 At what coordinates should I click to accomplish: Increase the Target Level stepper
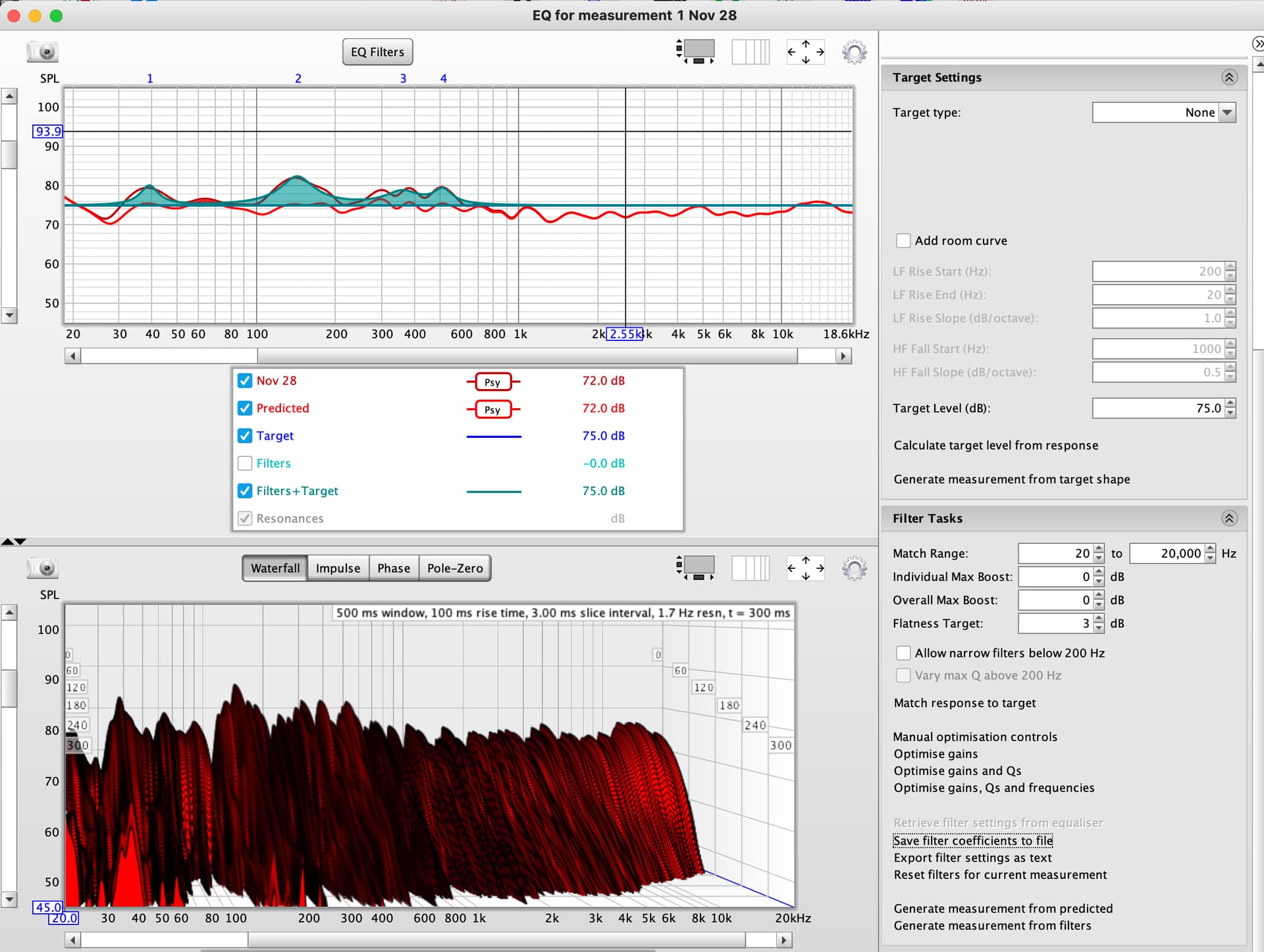[1230, 404]
